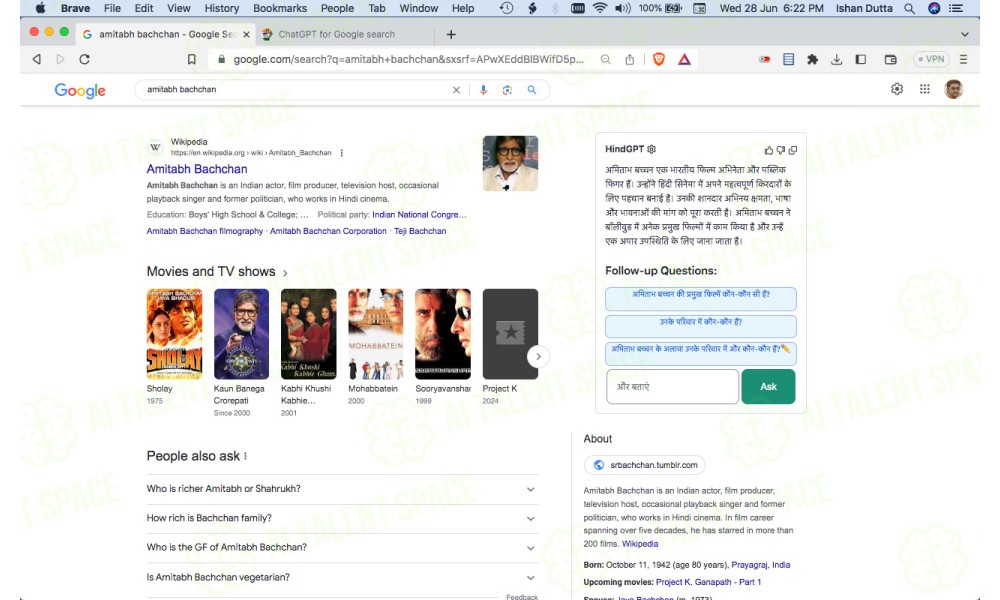Open Indian National Congress party link
The height and width of the screenshot is (600, 1000).
tap(419, 215)
